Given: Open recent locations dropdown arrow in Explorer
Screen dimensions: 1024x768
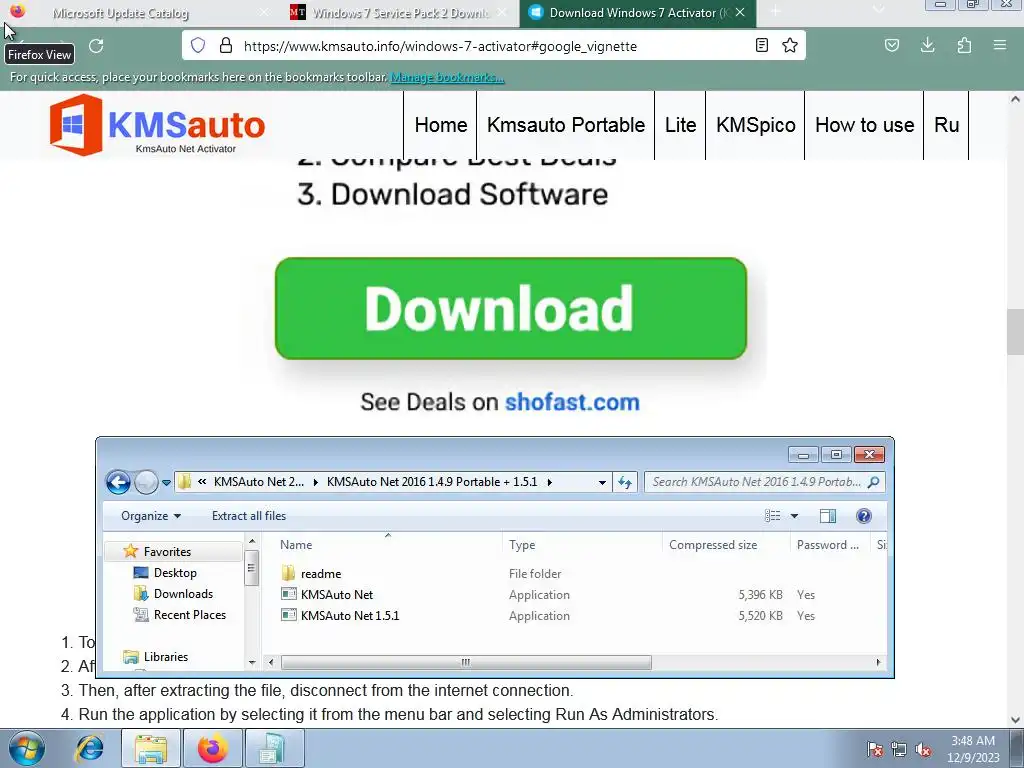Looking at the screenshot, I should point(167,483).
